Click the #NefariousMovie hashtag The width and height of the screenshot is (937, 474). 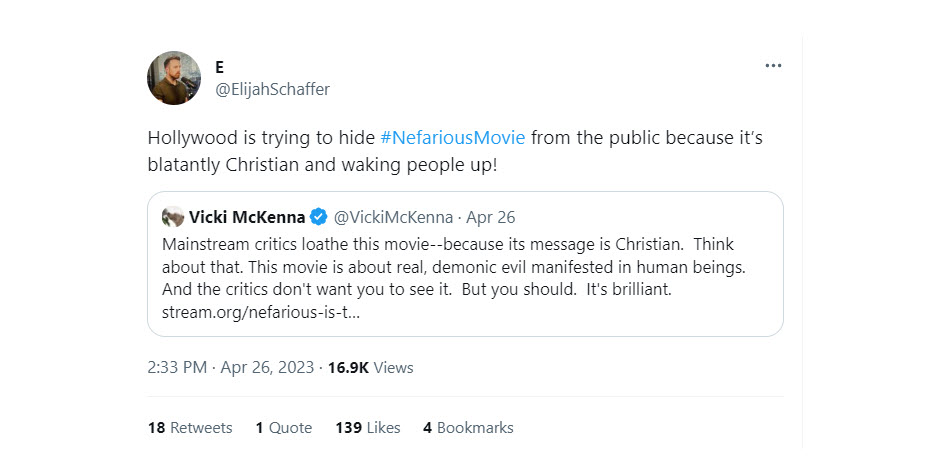[x=453, y=137]
